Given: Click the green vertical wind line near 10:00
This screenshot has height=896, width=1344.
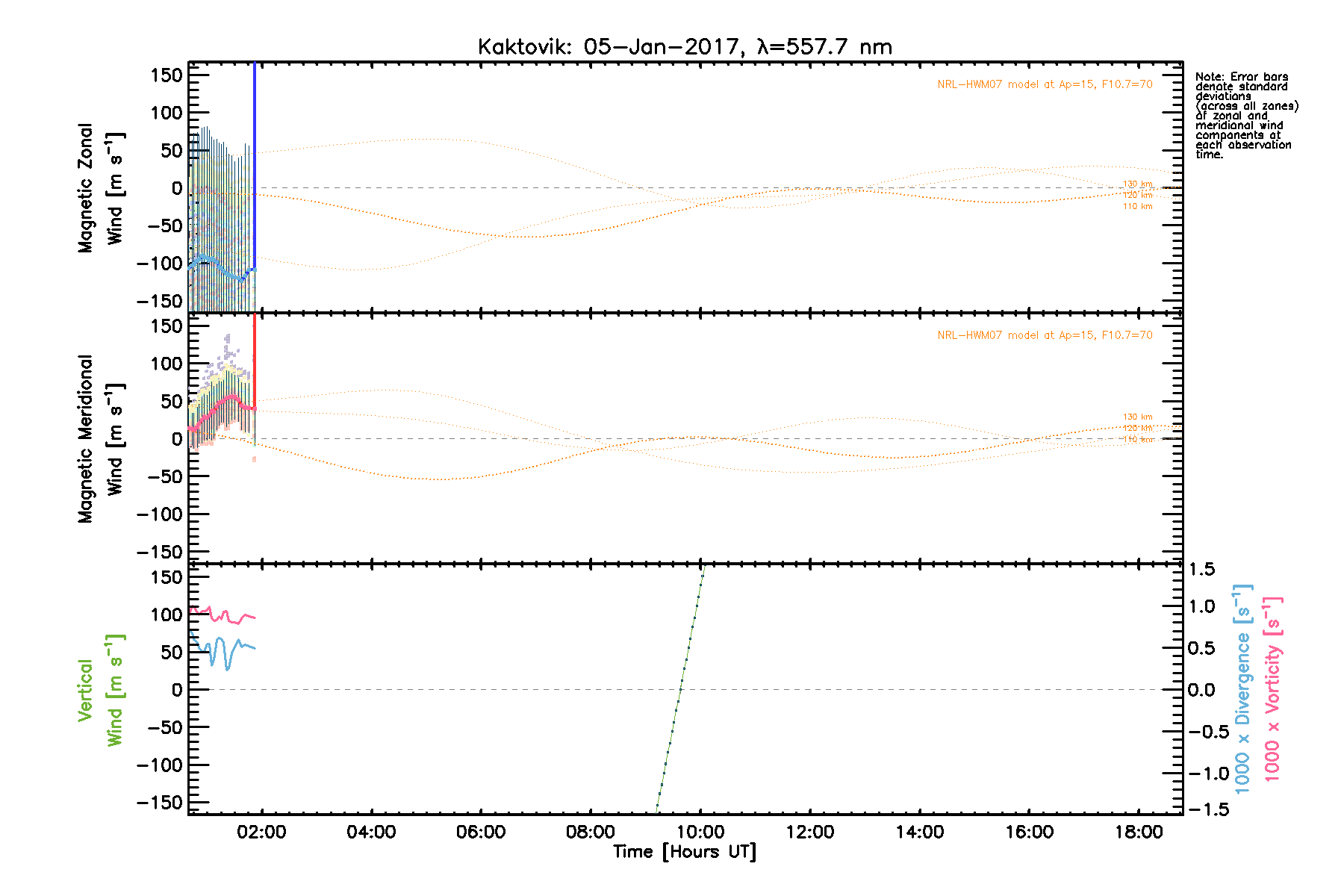Looking at the screenshot, I should coord(680,690).
